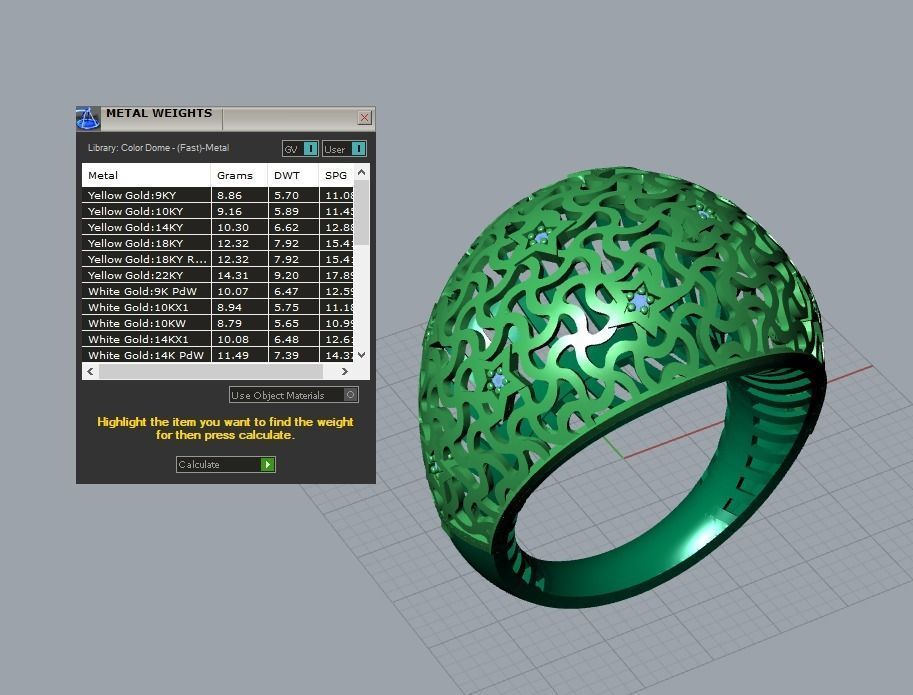
Task: Click the 9.20 DWT value
Action: coord(286,275)
